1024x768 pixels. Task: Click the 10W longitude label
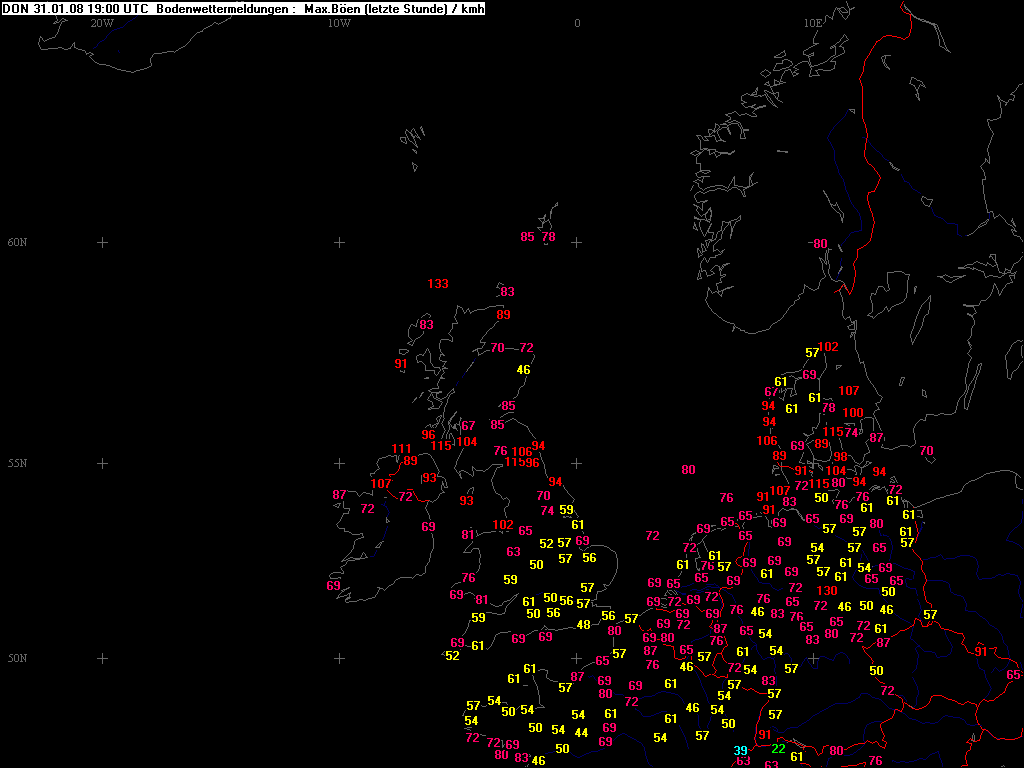[x=339, y=23]
